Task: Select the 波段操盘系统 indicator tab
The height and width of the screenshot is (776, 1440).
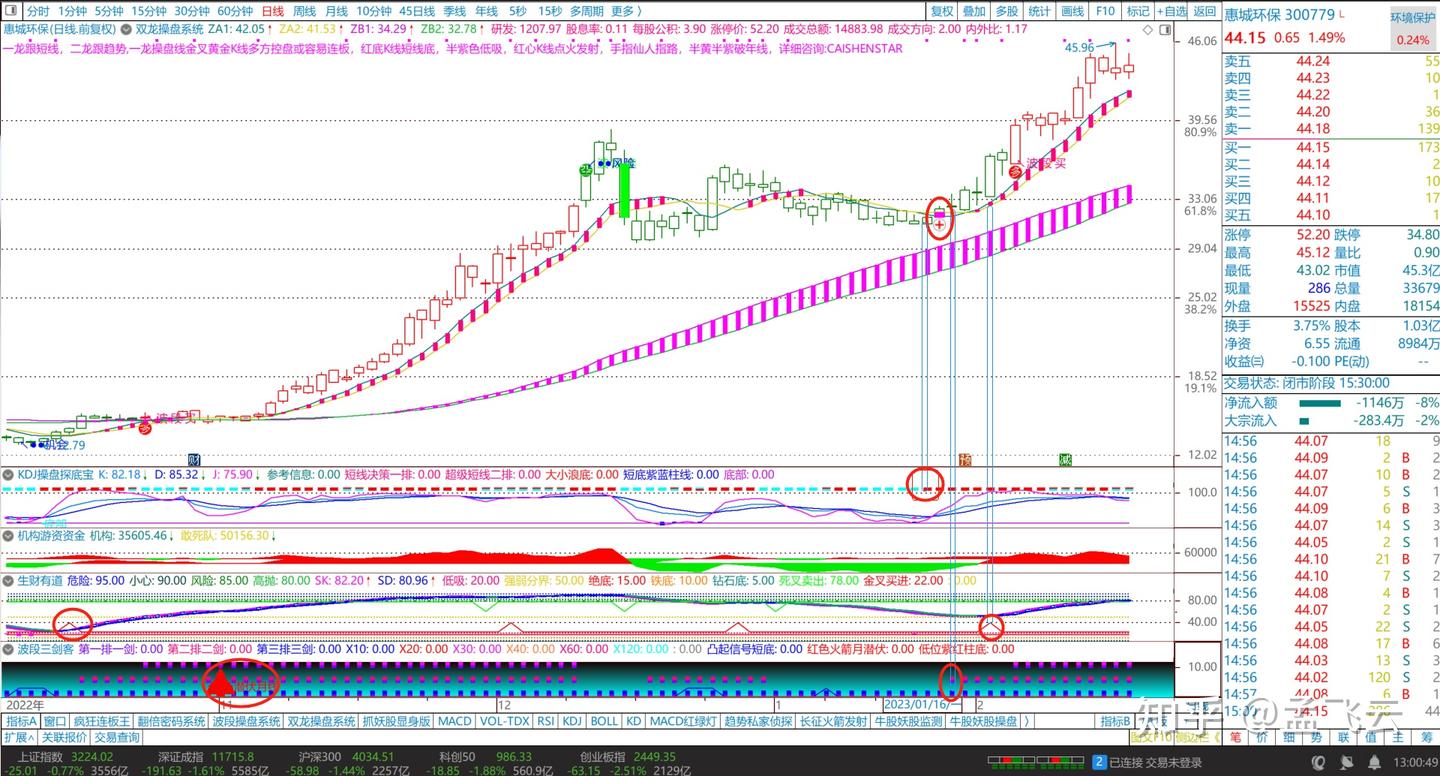Action: click(x=247, y=721)
